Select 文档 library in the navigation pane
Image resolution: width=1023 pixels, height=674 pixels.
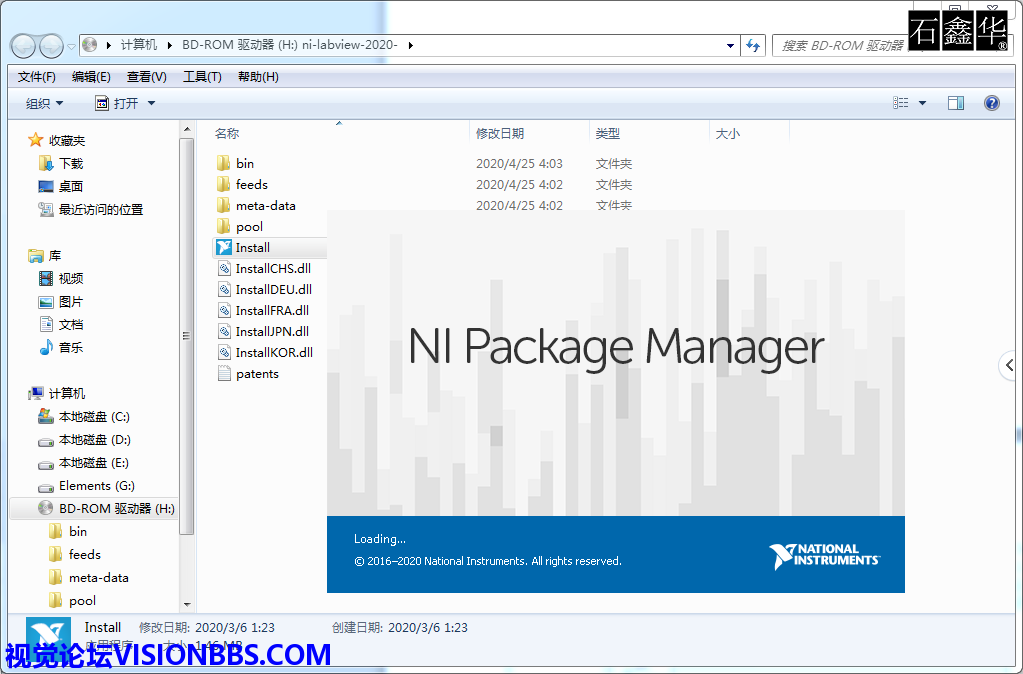pyautogui.click(x=70, y=324)
